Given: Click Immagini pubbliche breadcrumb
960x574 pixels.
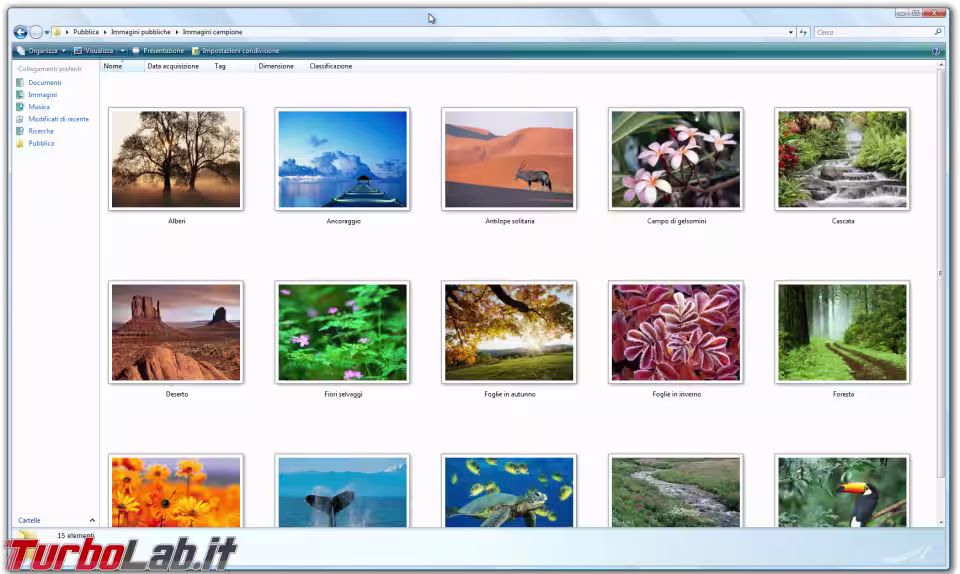Looking at the screenshot, I should click(141, 32).
